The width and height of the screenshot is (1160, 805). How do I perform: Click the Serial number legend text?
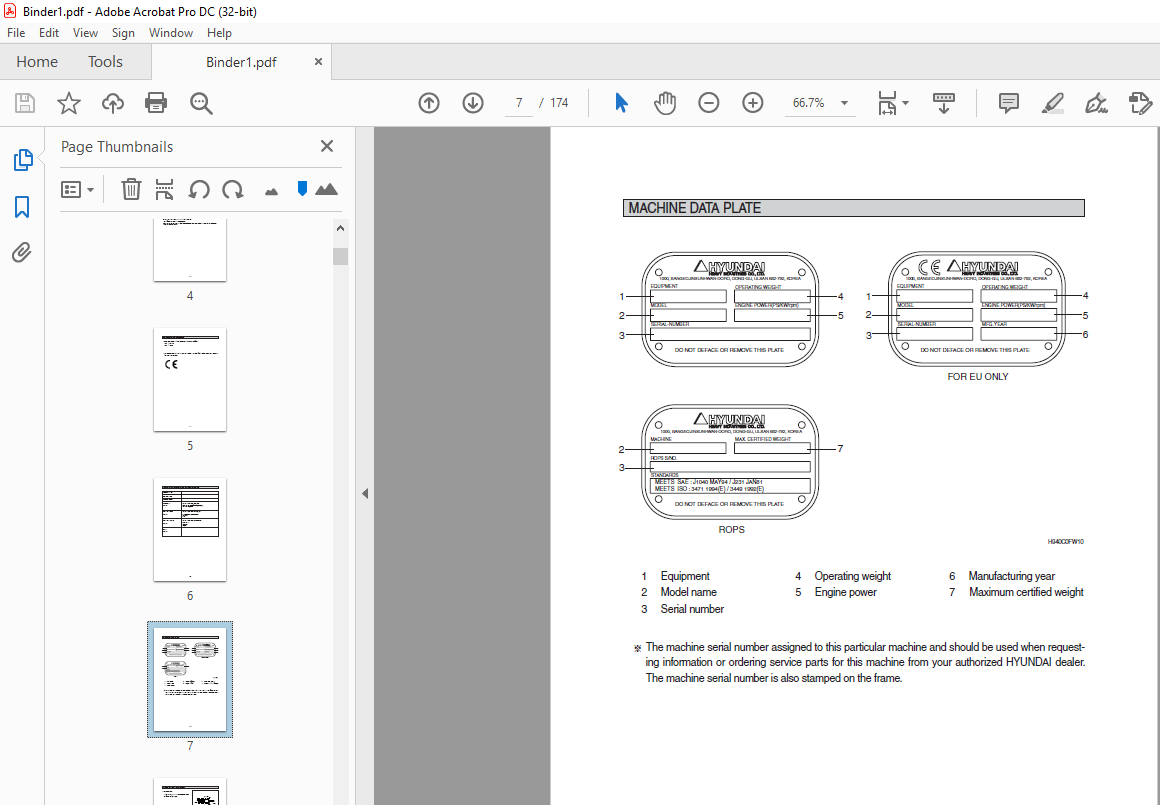[692, 609]
